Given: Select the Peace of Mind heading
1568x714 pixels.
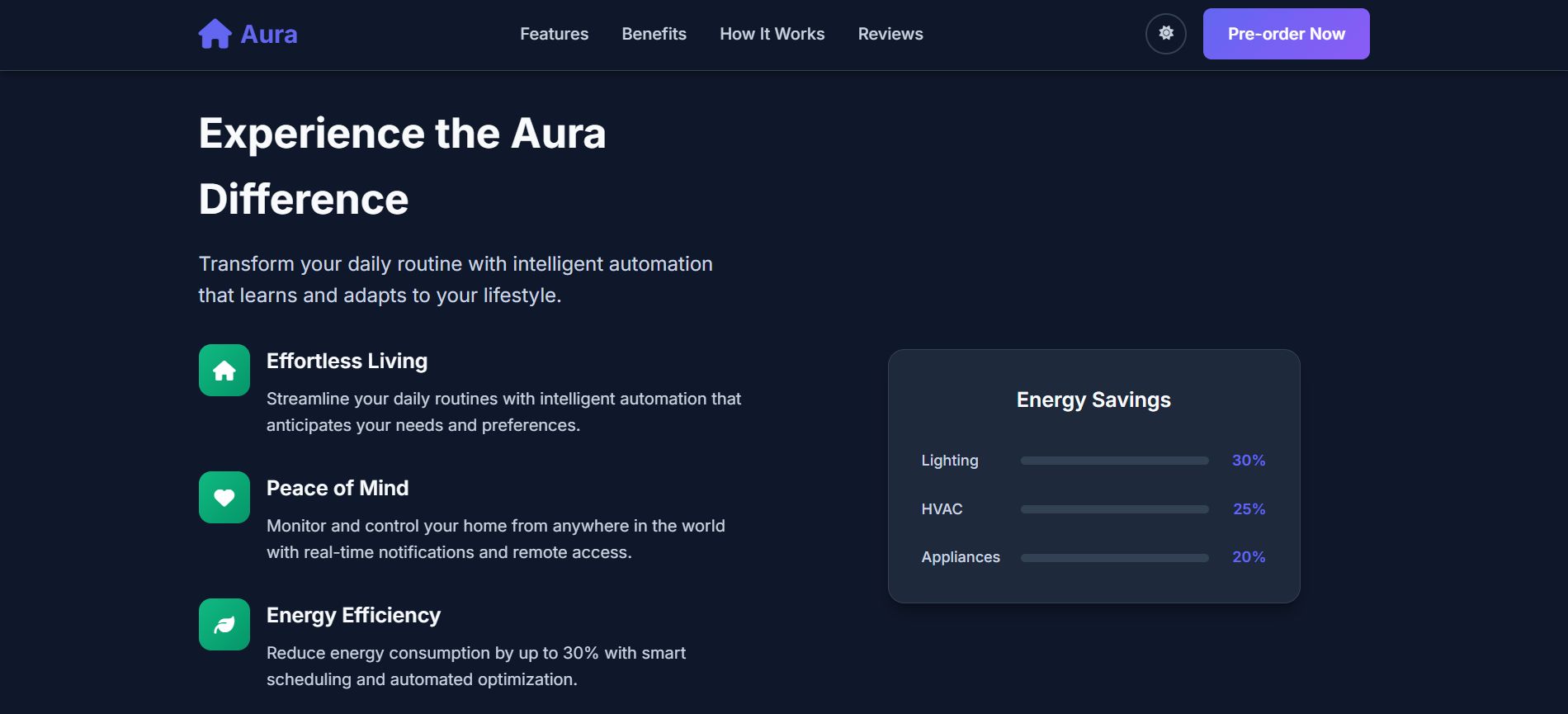Looking at the screenshot, I should [x=337, y=488].
